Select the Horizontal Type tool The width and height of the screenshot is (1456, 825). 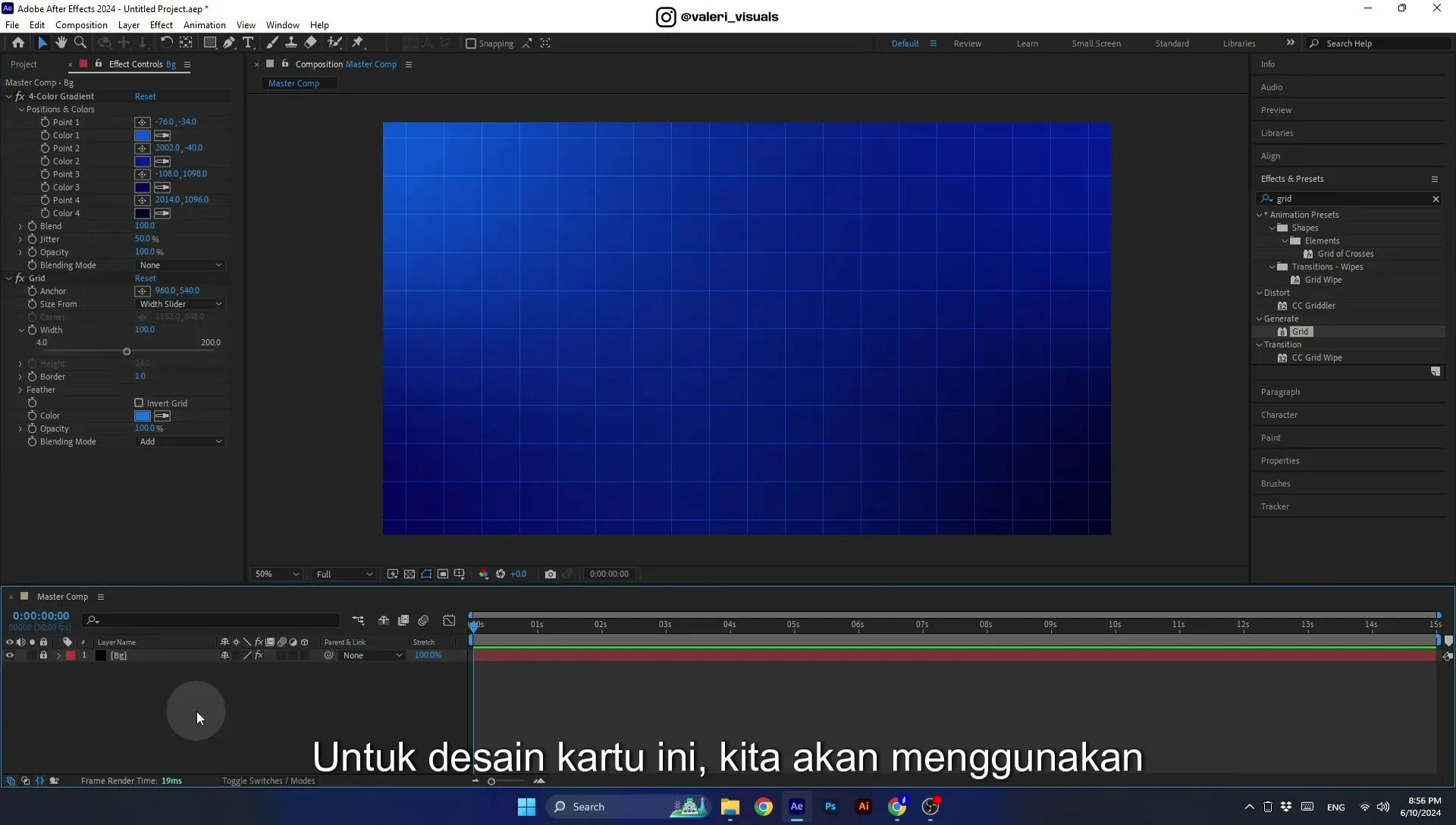click(x=248, y=43)
